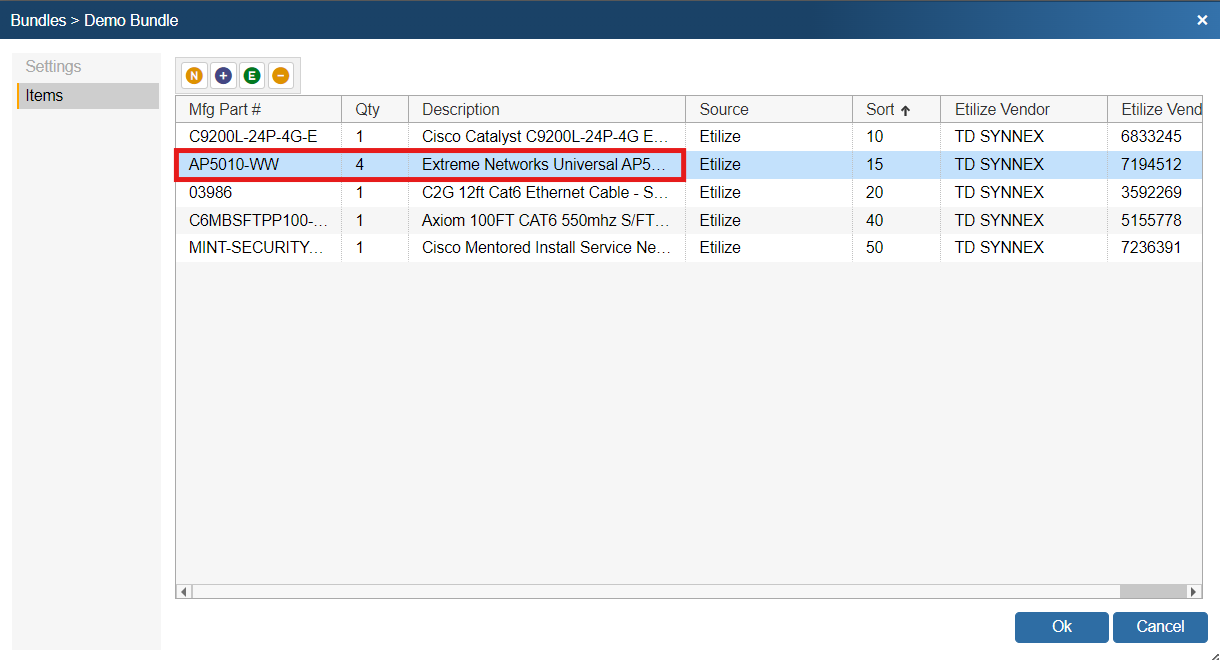Select the C9200L-24P-4G-E row
Viewport: 1220px width, 660px height.
click(x=253, y=137)
